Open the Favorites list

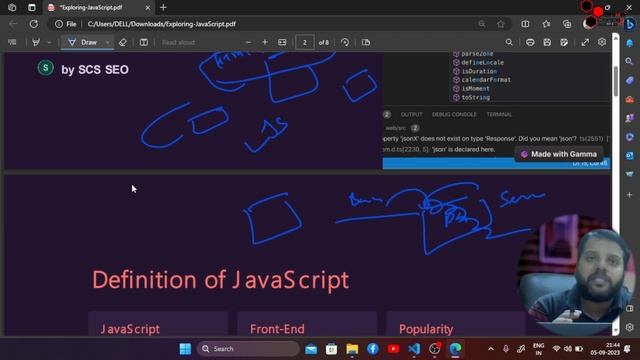pyautogui.click(x=546, y=24)
